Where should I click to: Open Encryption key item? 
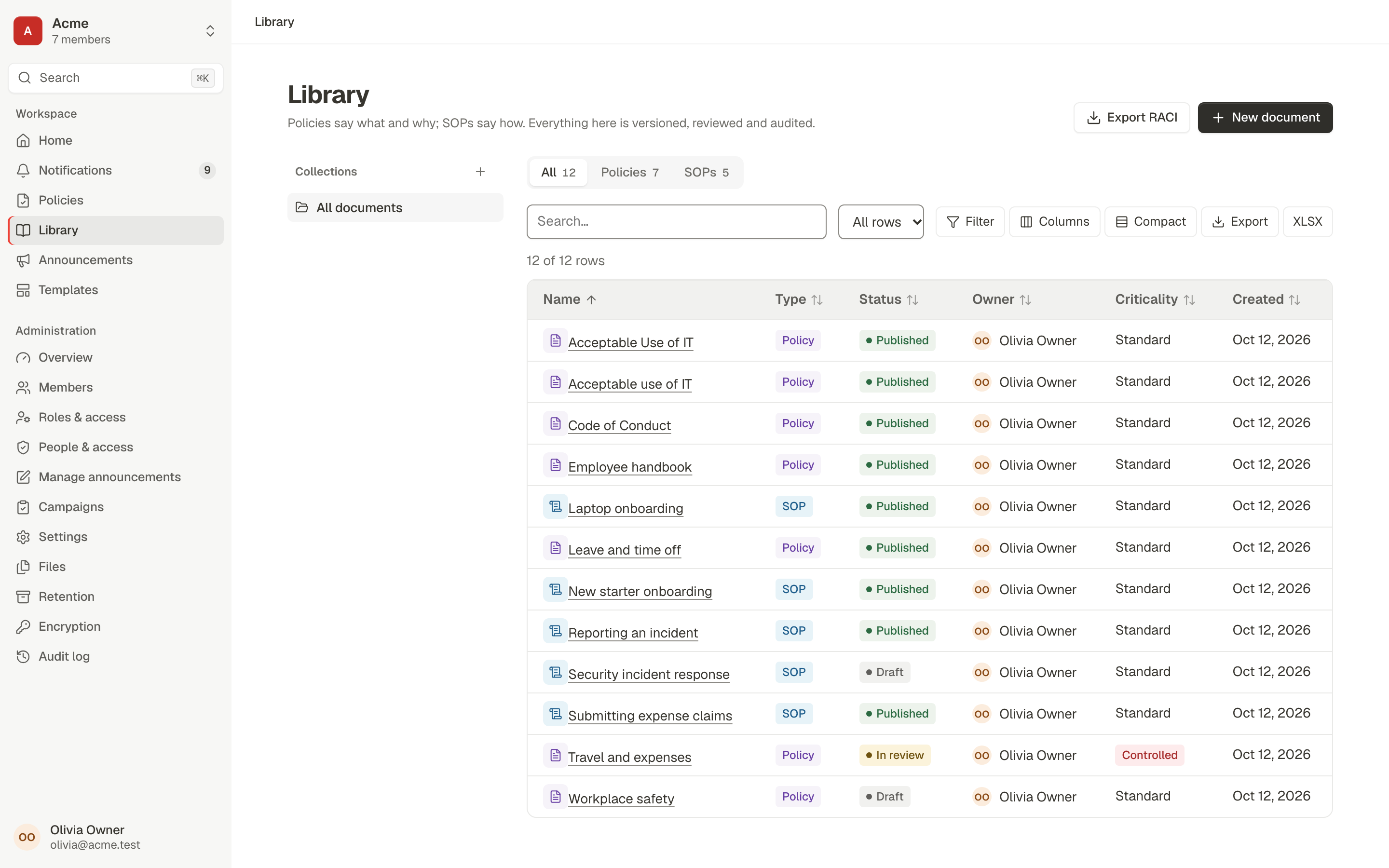[x=115, y=626]
